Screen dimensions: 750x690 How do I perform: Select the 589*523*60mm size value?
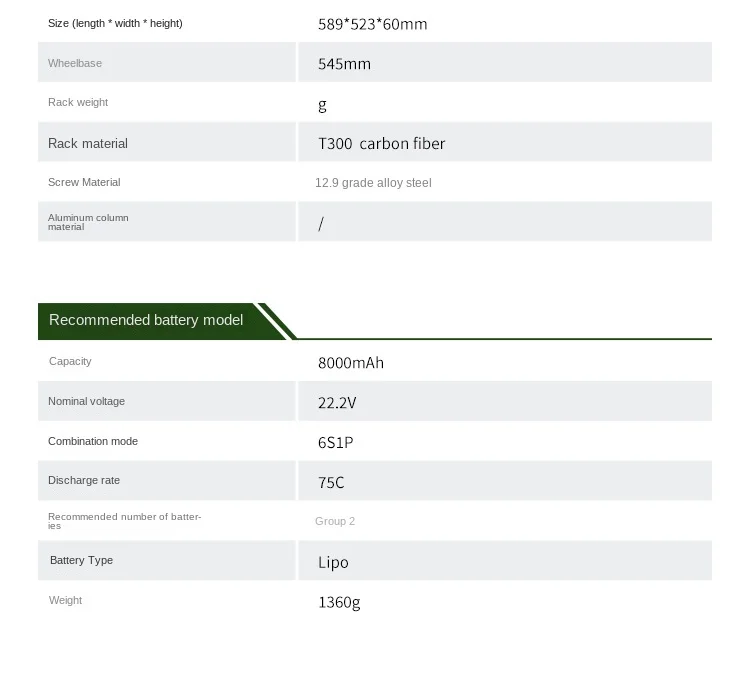373,24
